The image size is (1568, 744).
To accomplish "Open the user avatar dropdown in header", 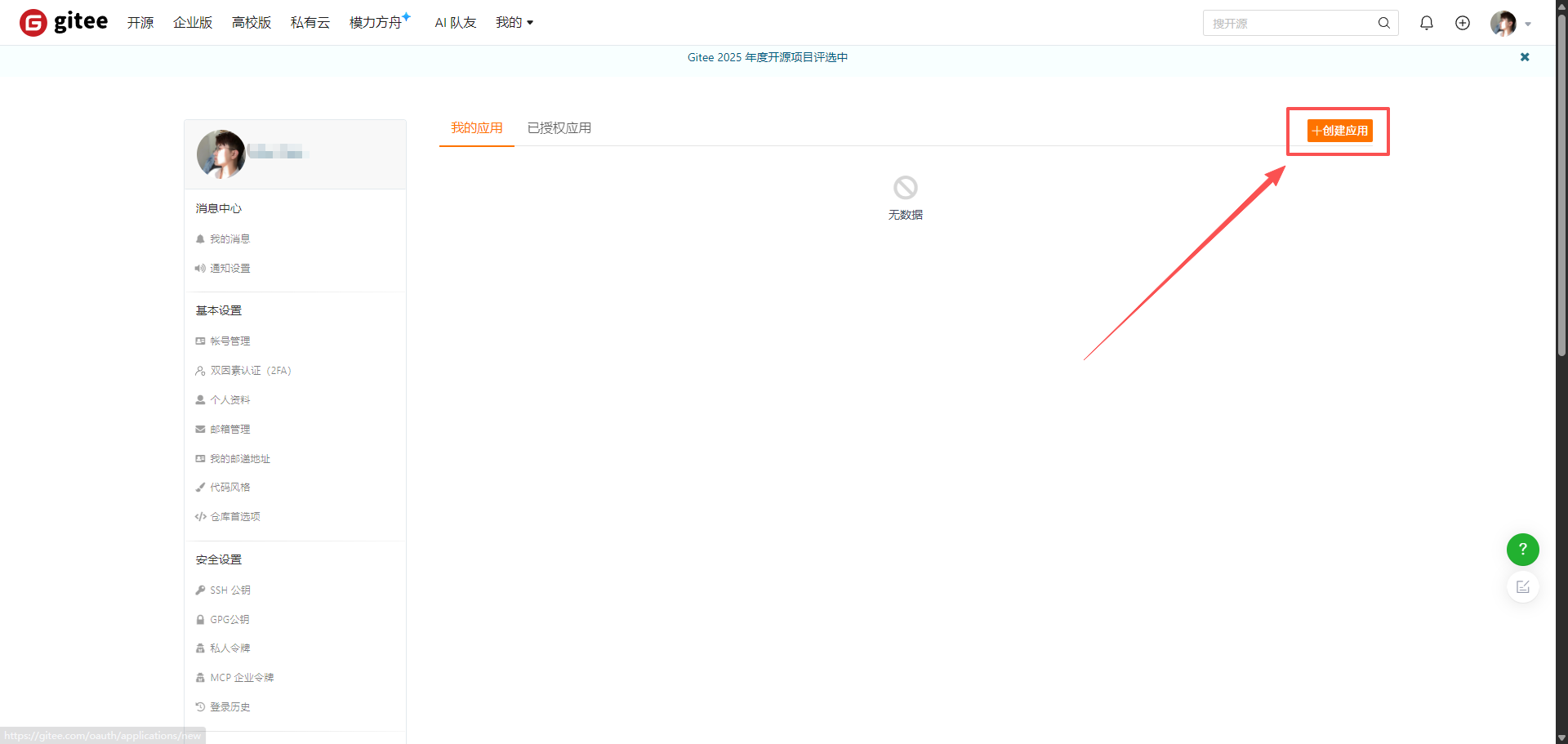I will [1510, 24].
